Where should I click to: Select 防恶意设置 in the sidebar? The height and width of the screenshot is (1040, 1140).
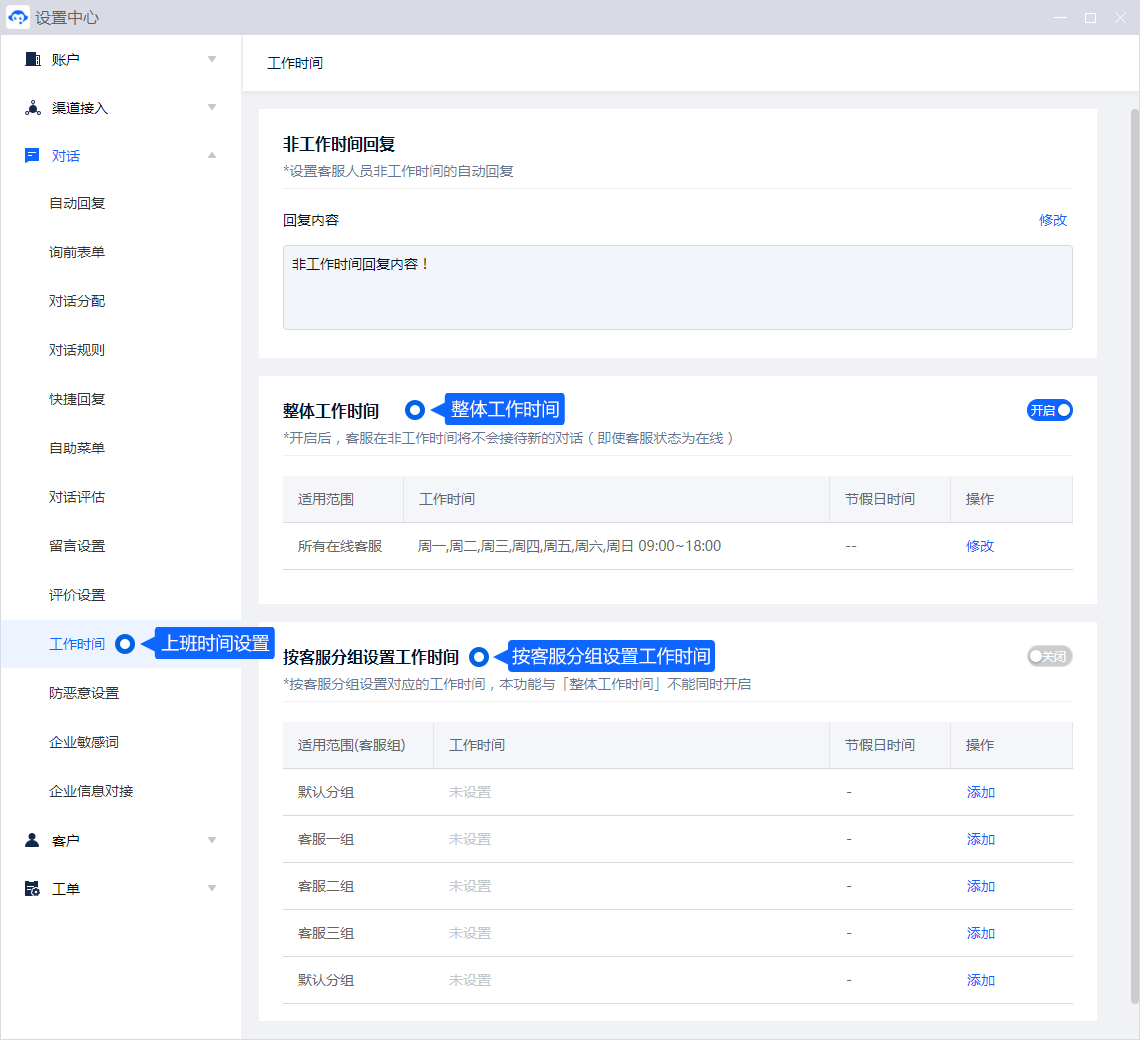[84, 693]
